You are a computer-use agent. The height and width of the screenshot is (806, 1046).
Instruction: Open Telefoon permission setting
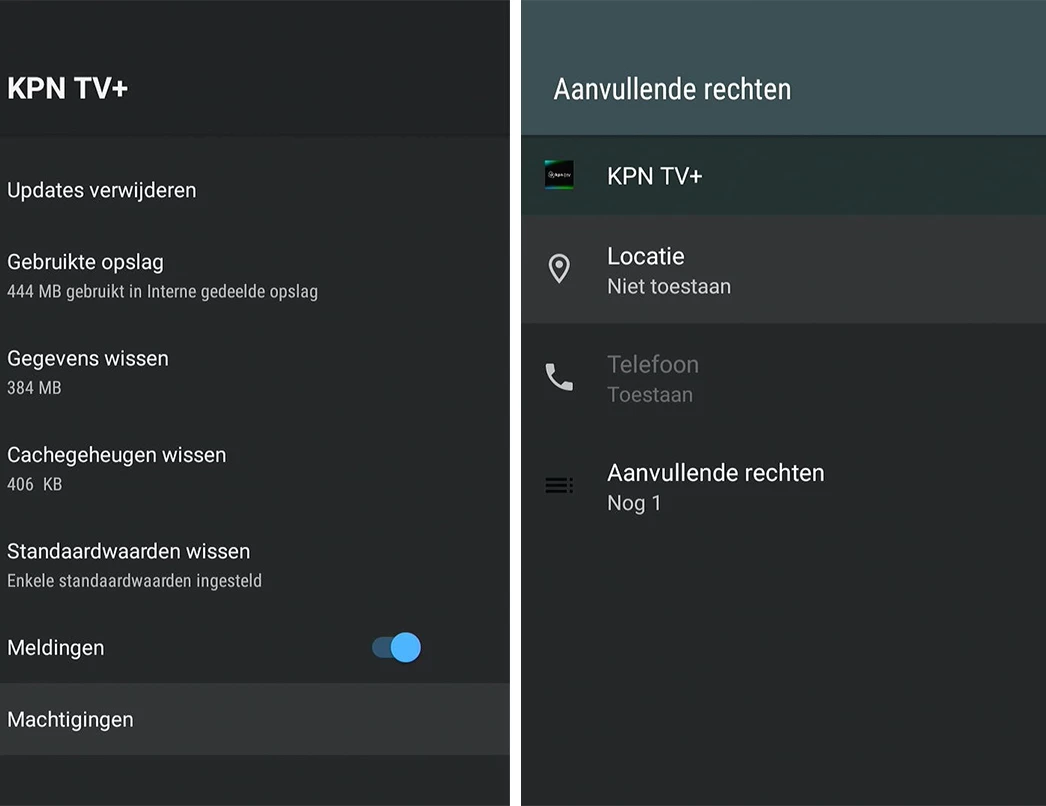click(783, 378)
